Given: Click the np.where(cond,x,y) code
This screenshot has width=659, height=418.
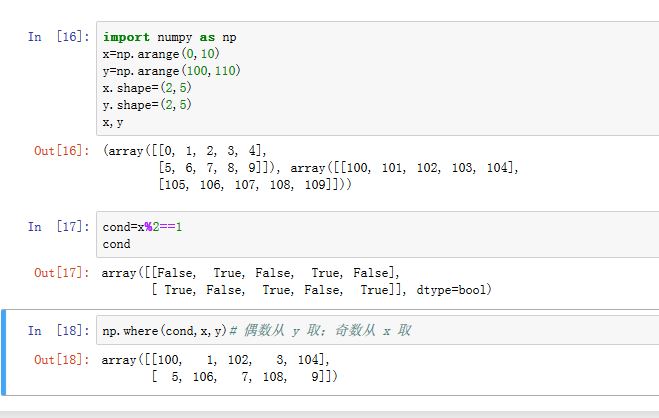Looking at the screenshot, I should [164, 330].
